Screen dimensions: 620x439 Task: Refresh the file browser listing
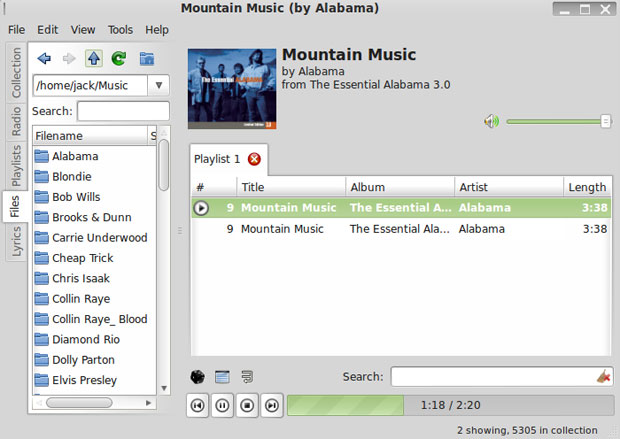119,59
